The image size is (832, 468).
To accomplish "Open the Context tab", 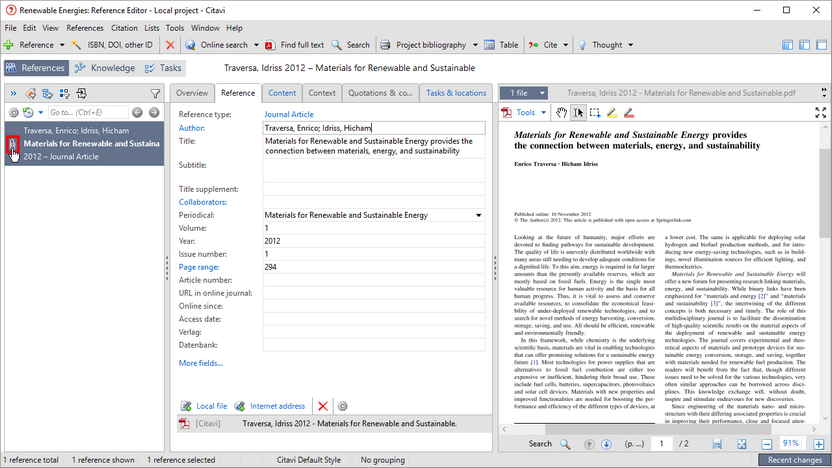I will (322, 93).
